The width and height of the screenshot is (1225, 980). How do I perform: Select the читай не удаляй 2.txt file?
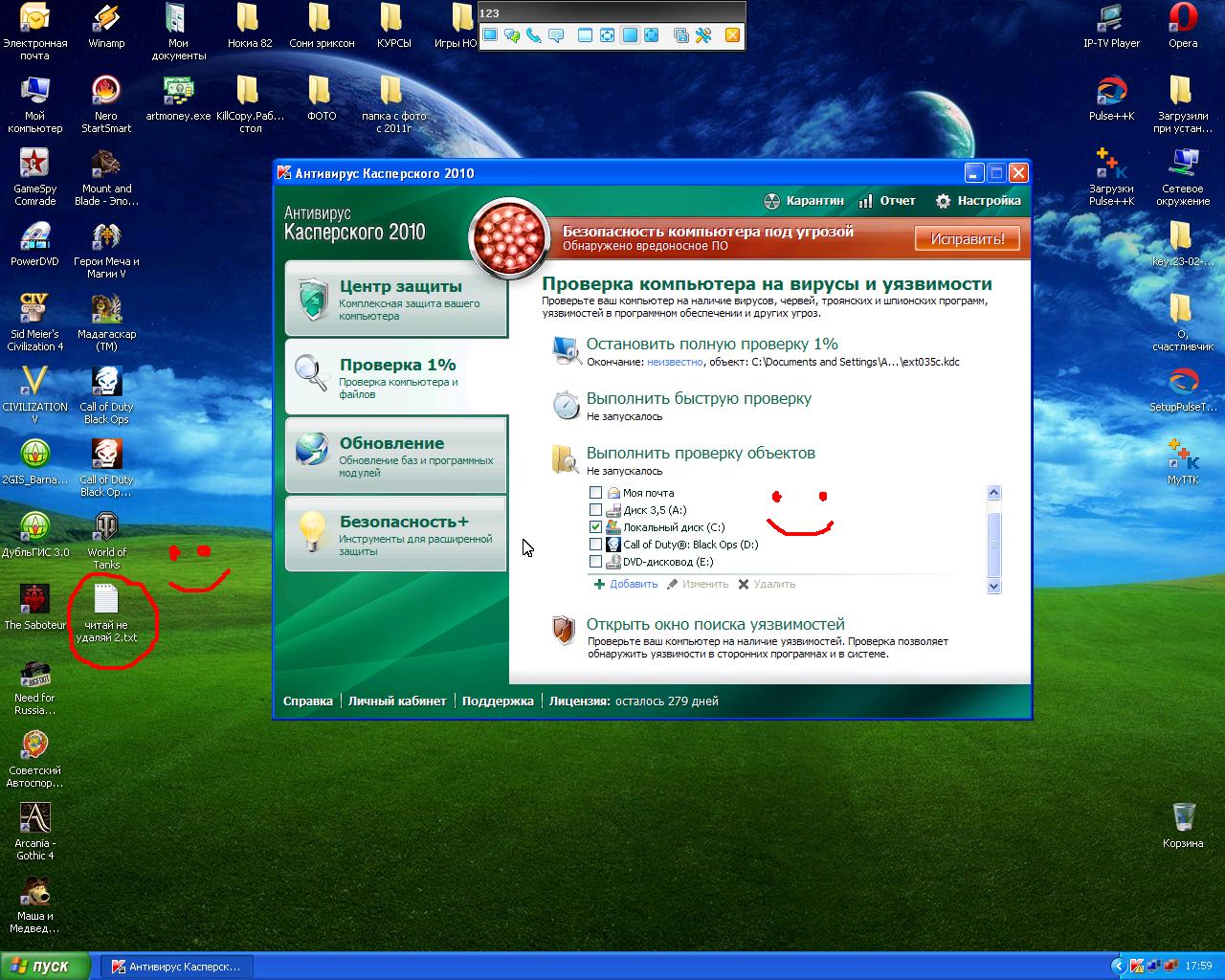pos(106,612)
